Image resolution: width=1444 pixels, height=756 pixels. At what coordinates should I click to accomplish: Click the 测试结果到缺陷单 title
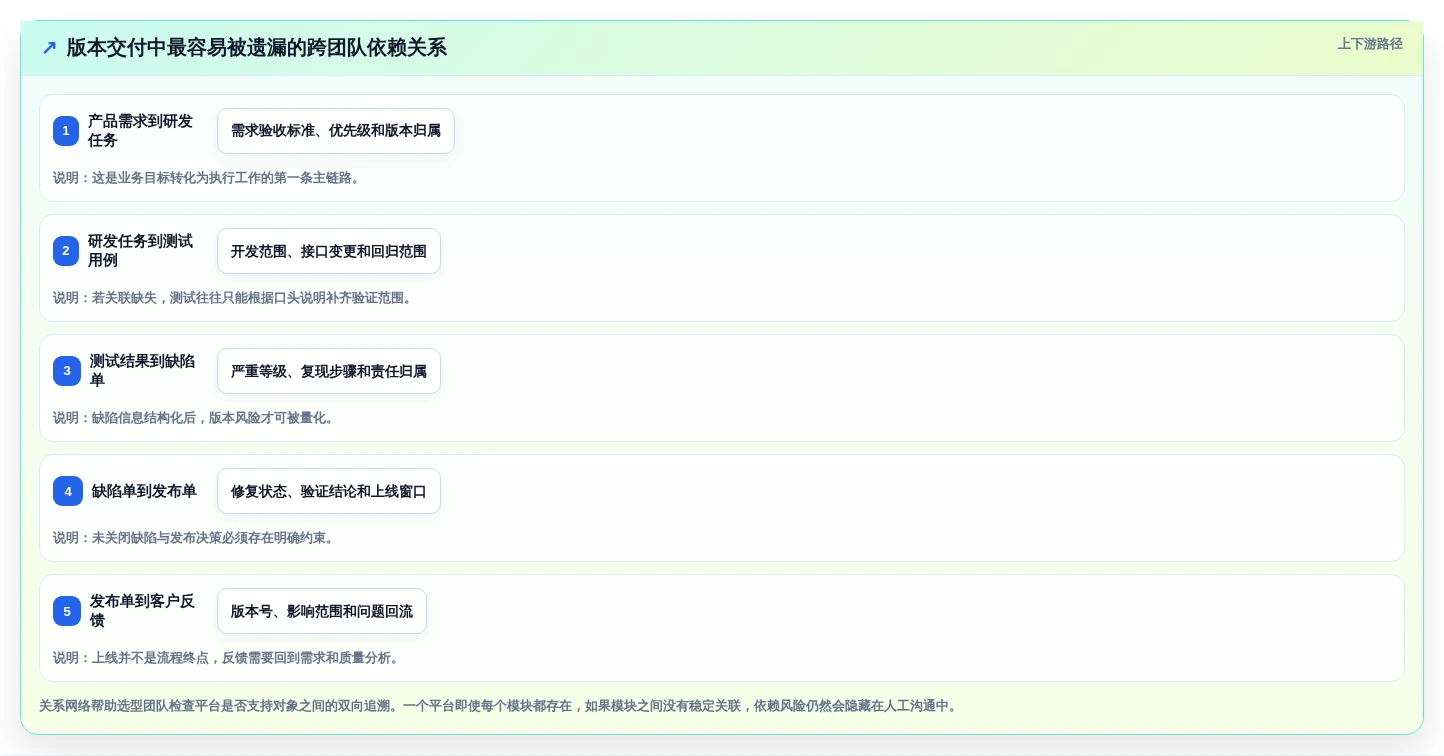tap(143, 371)
